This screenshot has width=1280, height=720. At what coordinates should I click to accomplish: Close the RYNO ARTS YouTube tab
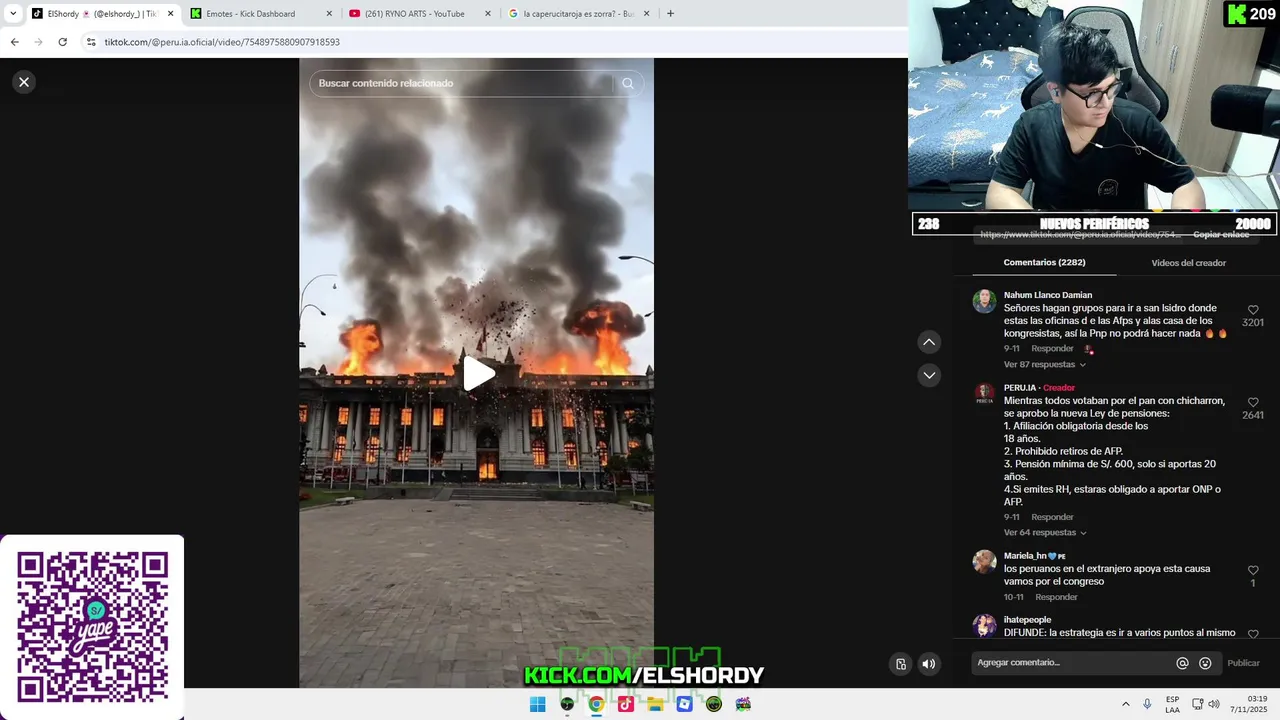(x=488, y=14)
